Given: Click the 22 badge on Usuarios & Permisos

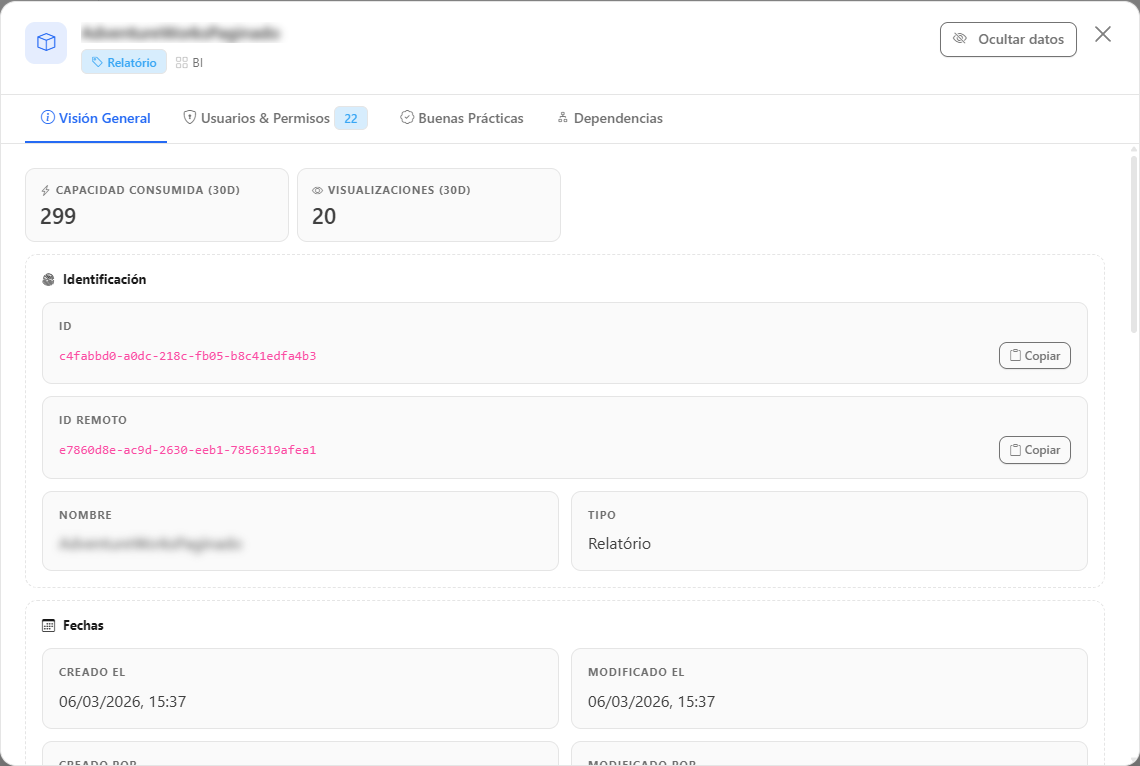Looking at the screenshot, I should (x=351, y=118).
